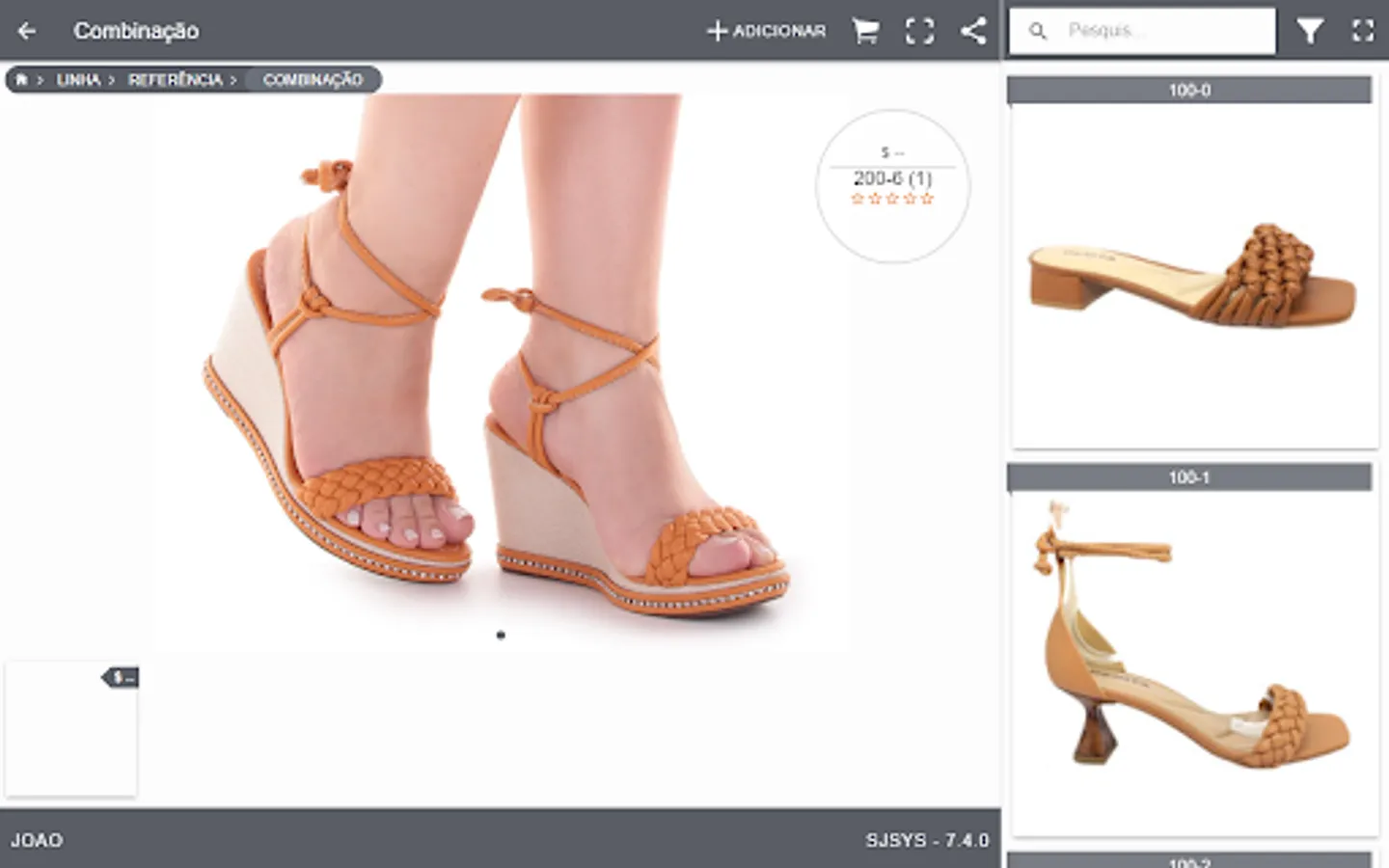Image resolution: width=1389 pixels, height=868 pixels.
Task: Click the SJSYS - 7.4.0 version text
Action: coord(927,840)
